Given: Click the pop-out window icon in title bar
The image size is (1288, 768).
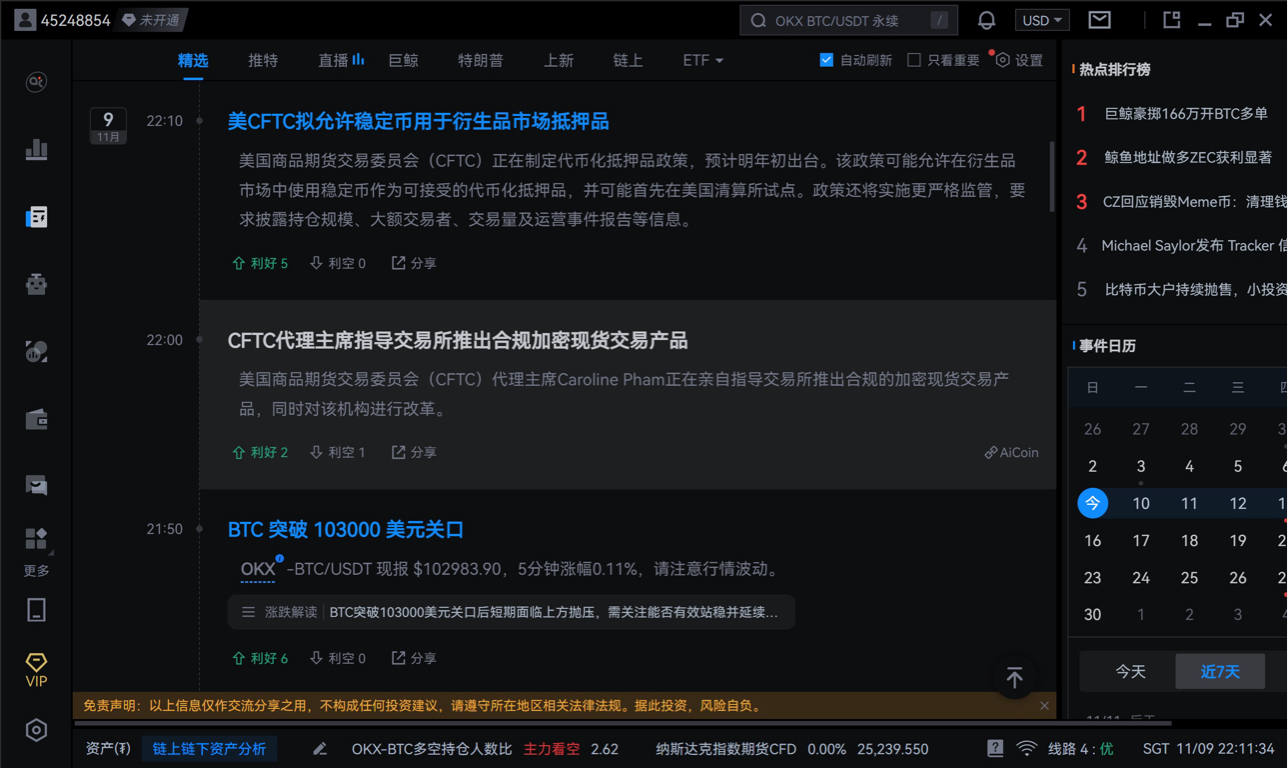Looking at the screenshot, I should [x=1171, y=20].
